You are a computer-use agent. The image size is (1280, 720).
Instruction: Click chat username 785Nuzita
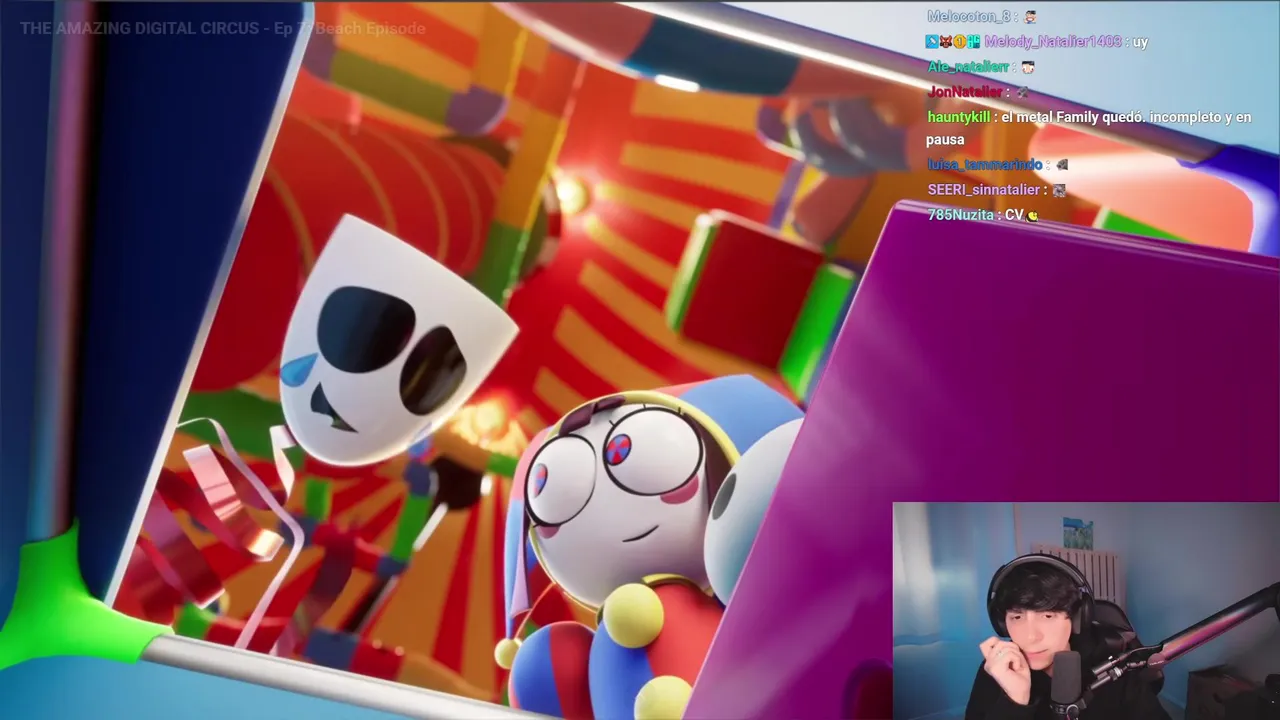[960, 215]
